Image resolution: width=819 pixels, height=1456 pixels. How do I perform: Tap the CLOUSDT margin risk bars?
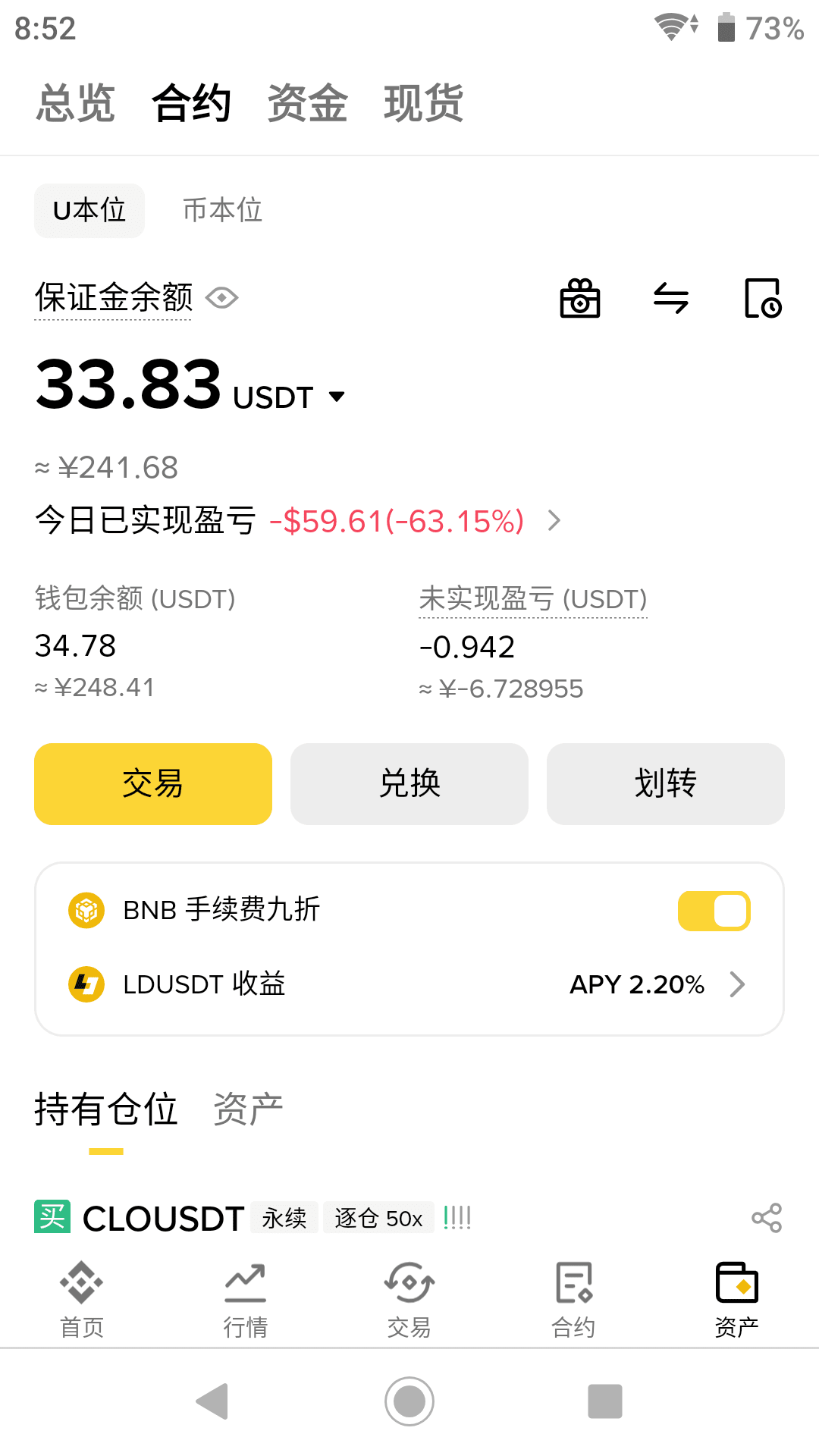pos(457,1218)
